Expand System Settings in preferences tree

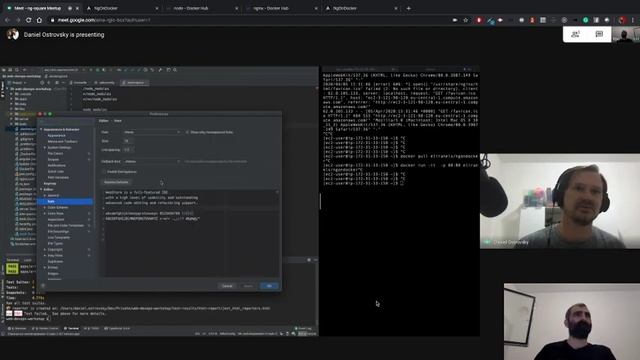point(45,147)
